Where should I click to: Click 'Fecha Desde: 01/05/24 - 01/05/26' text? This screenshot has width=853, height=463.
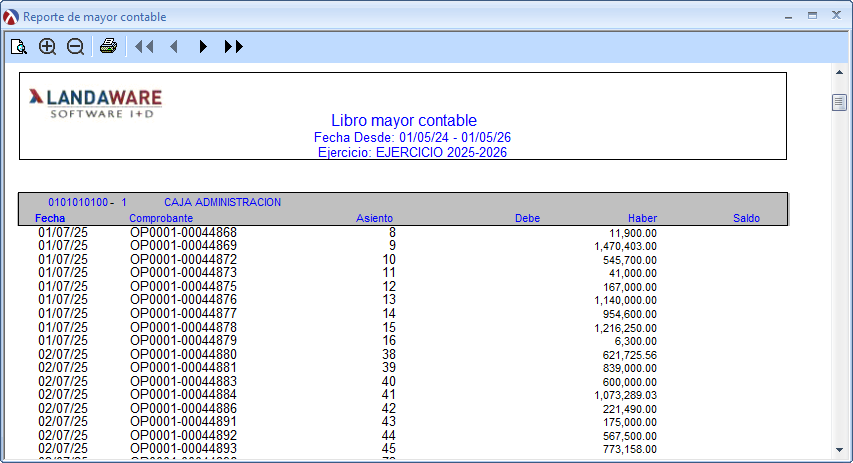click(412, 137)
